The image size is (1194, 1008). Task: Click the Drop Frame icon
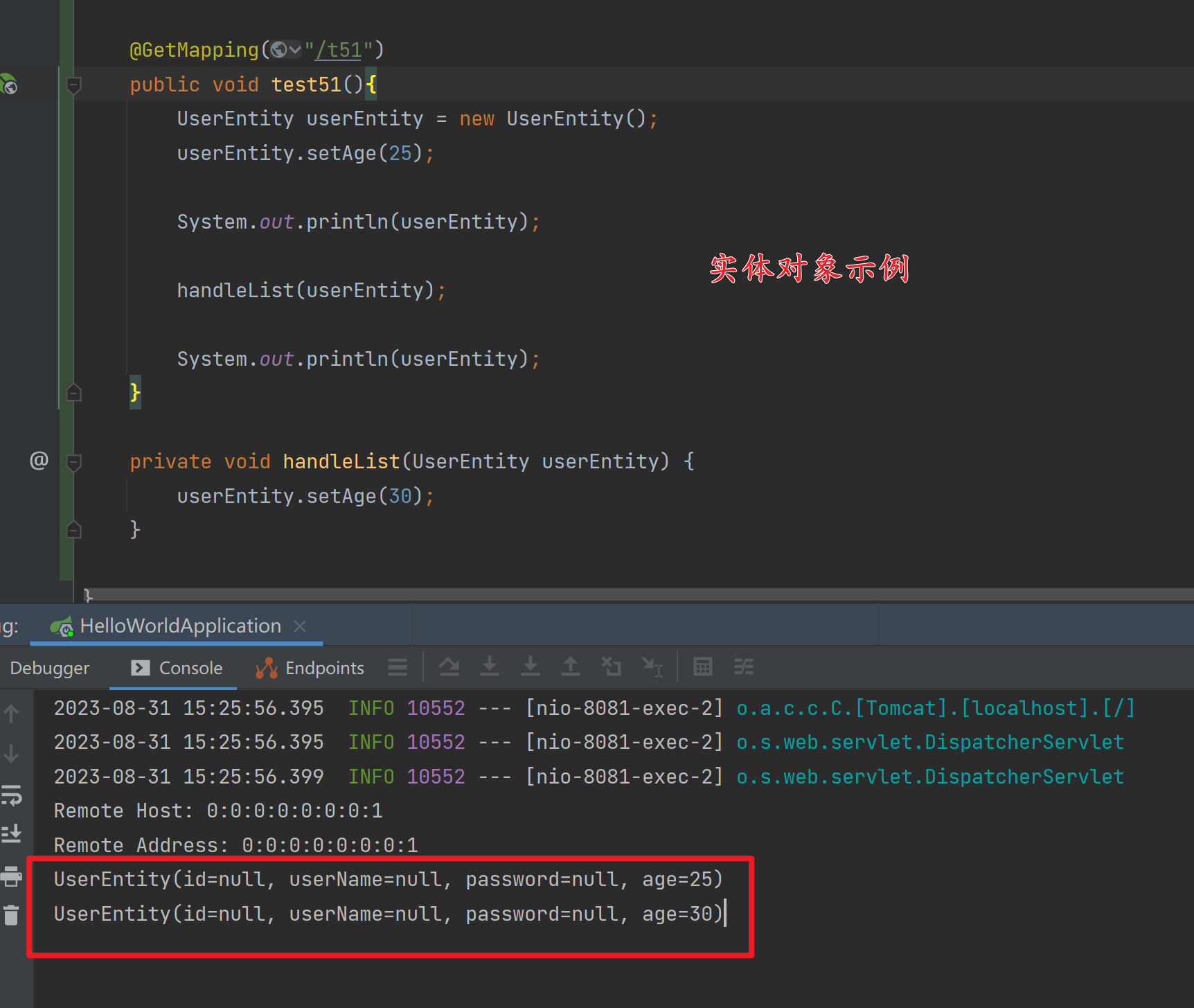pos(611,666)
